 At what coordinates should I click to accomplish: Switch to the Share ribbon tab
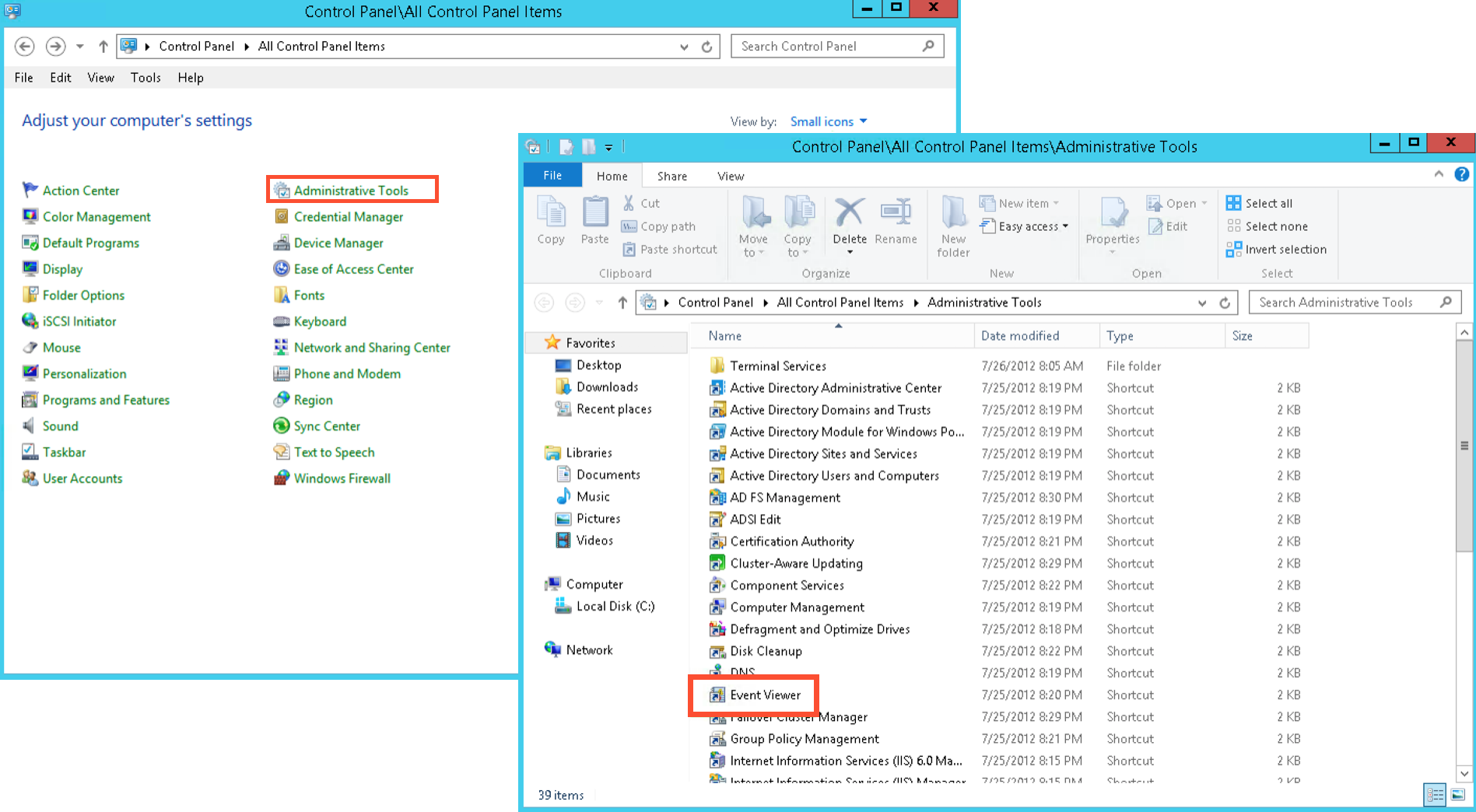click(672, 176)
